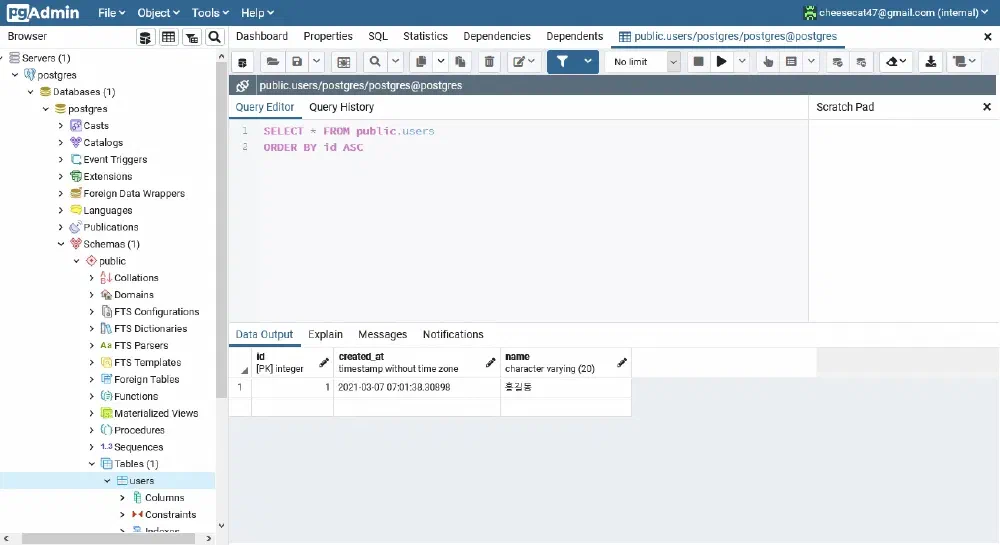Click the Execute query play icon
Viewport: 1000px width, 545px height.
pyautogui.click(x=721, y=62)
